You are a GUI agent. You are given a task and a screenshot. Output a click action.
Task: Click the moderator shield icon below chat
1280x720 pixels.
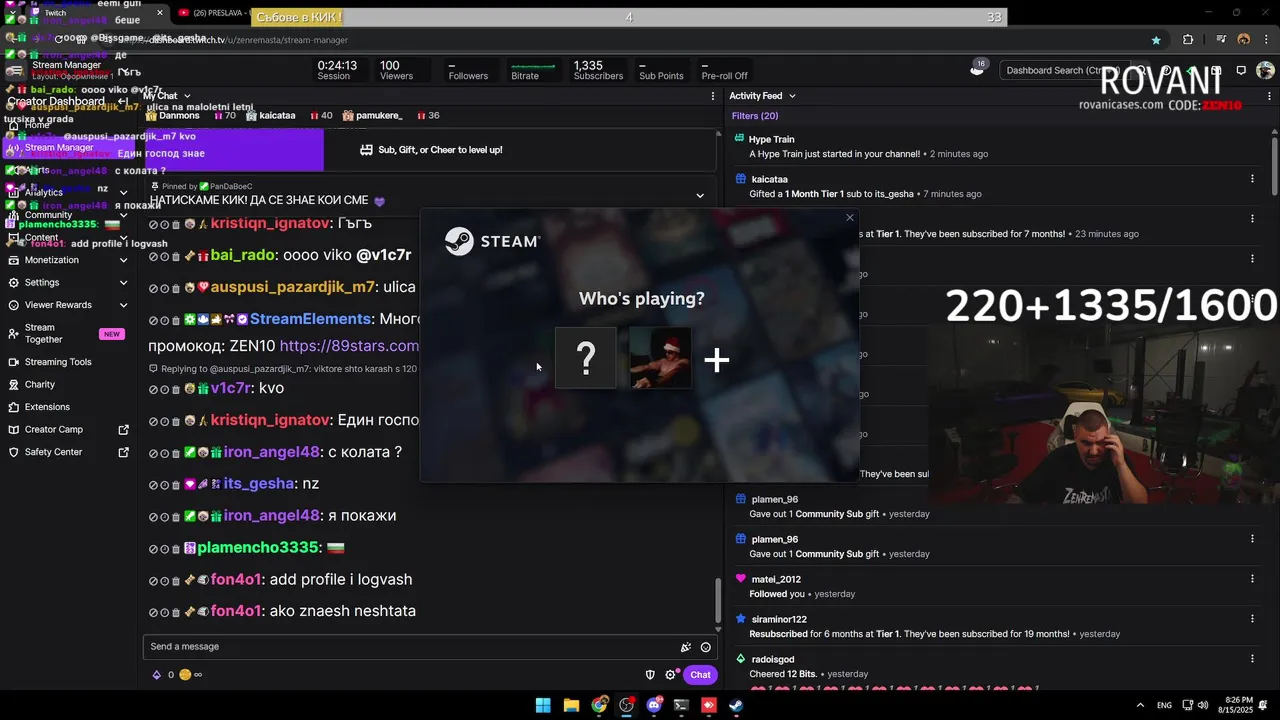650,675
